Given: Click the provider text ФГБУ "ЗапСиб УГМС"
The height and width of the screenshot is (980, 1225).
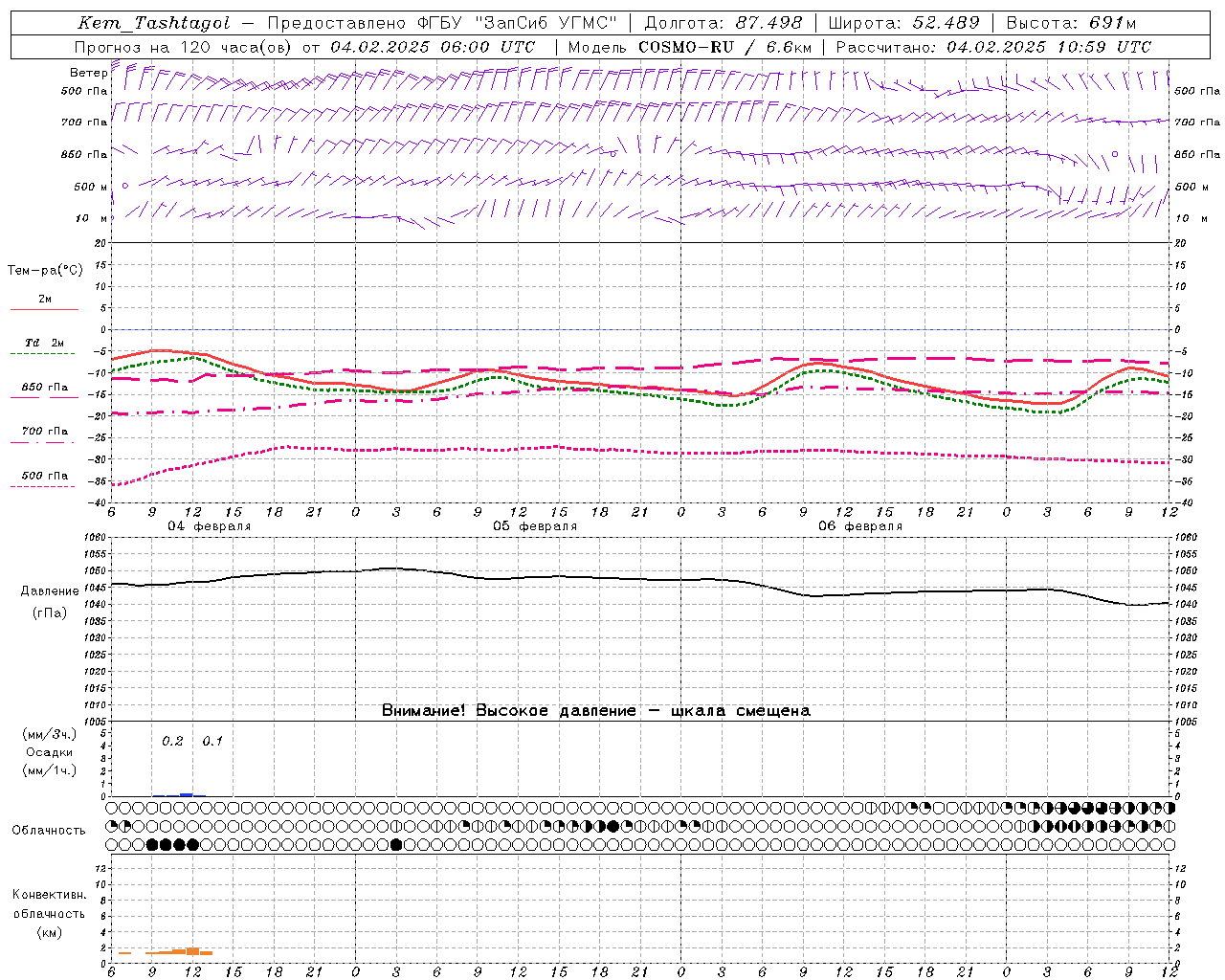Looking at the screenshot, I should point(518,23).
